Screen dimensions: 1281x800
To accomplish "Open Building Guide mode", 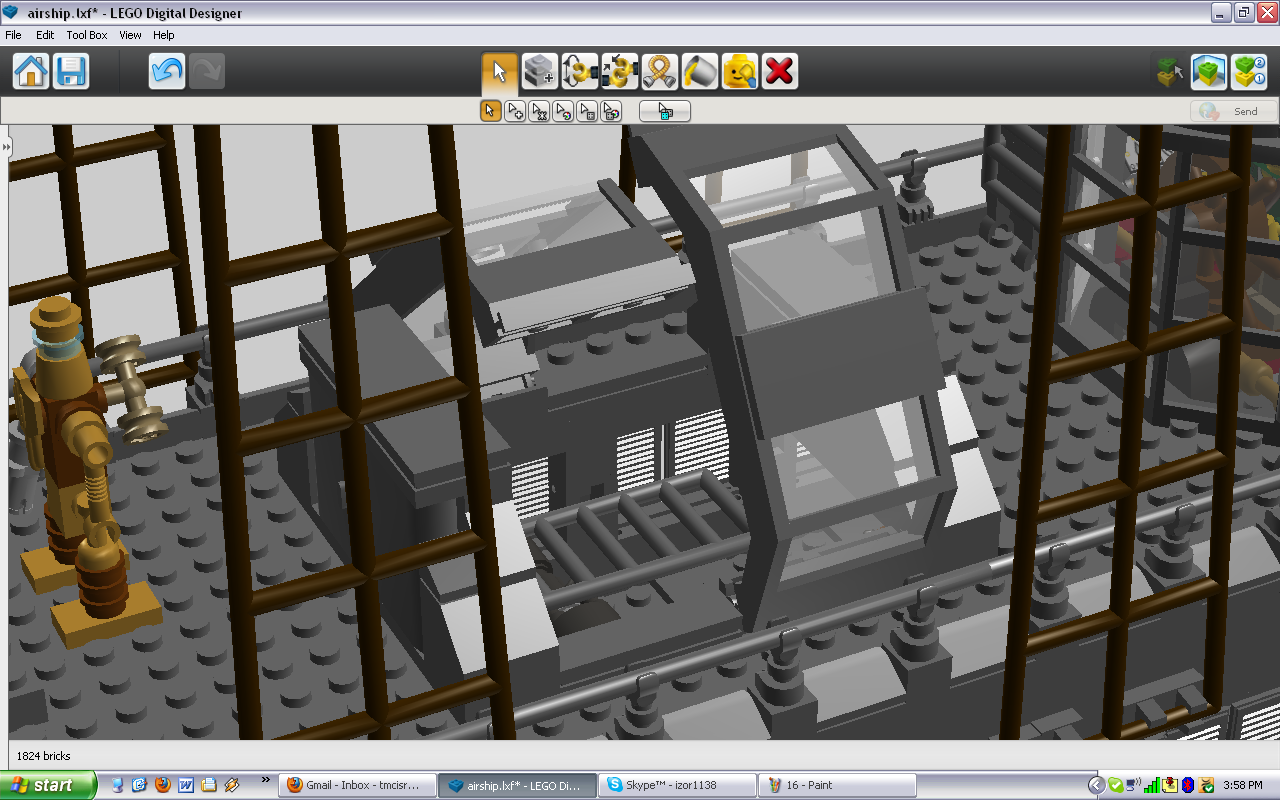I will coord(1249,72).
